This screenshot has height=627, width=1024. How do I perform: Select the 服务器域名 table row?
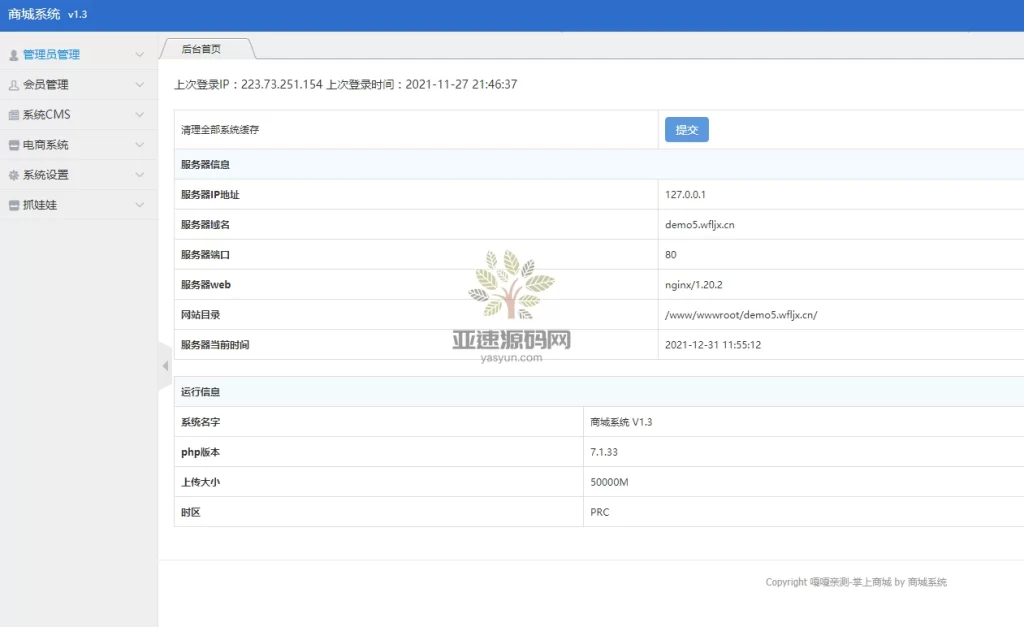[400, 224]
